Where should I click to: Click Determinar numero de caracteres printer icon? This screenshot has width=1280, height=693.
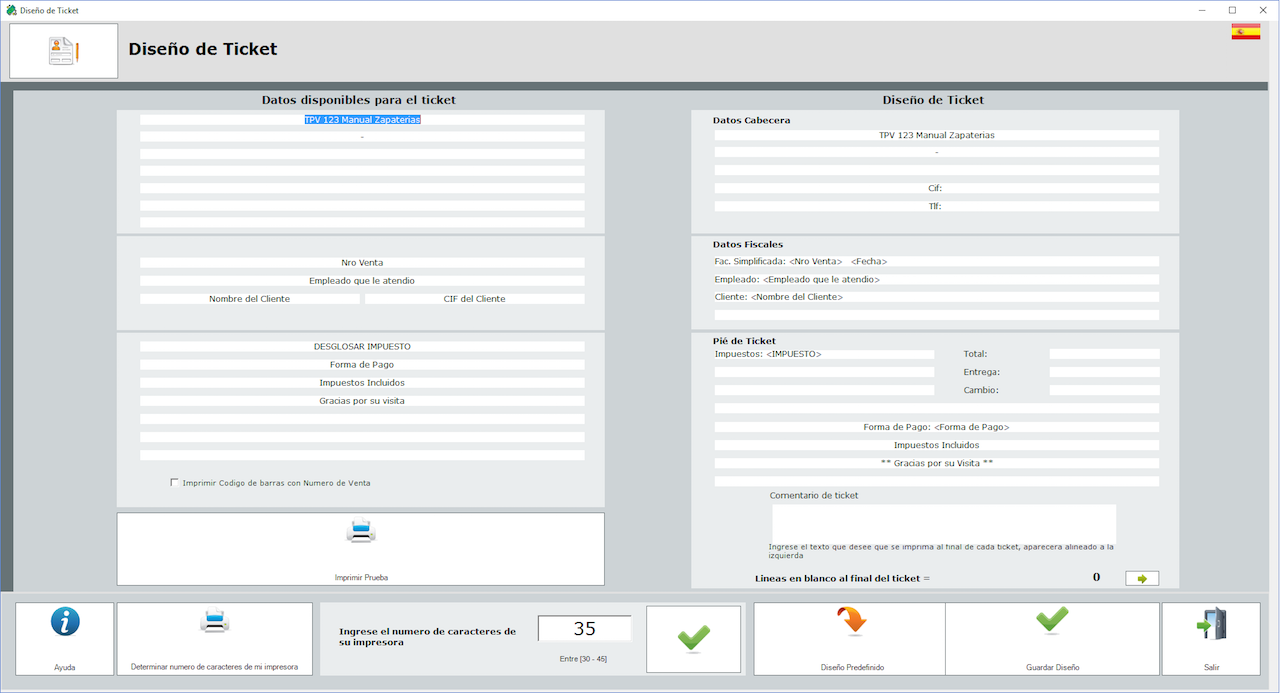tap(214, 623)
